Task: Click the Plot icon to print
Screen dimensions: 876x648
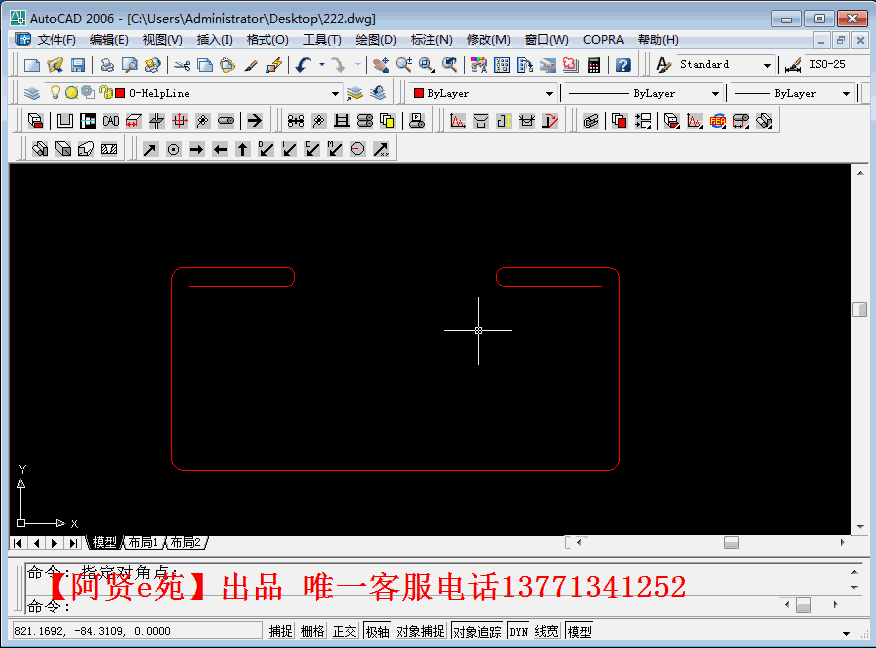Action: point(106,64)
